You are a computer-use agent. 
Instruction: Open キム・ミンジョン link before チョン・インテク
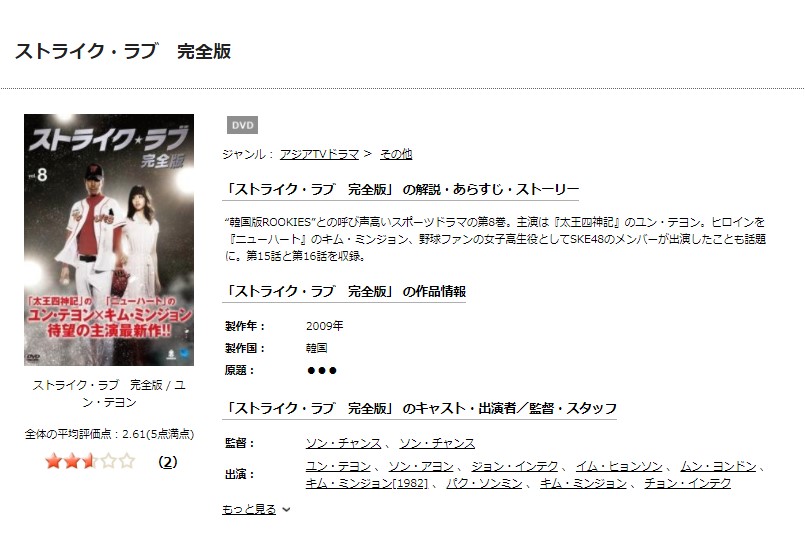coord(583,483)
